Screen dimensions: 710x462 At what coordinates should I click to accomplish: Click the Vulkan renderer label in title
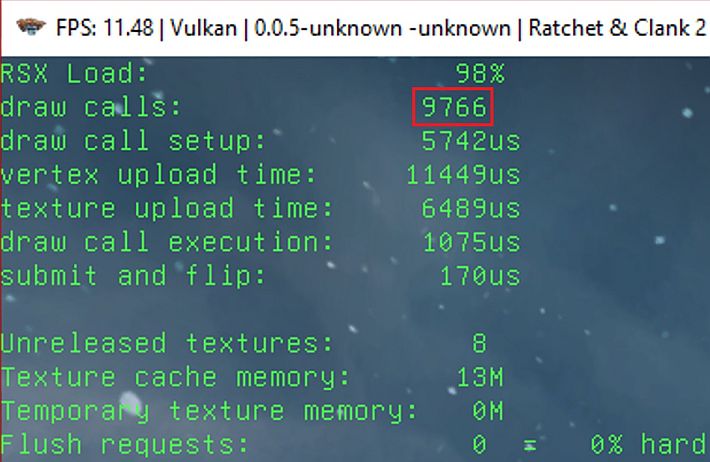point(204,28)
